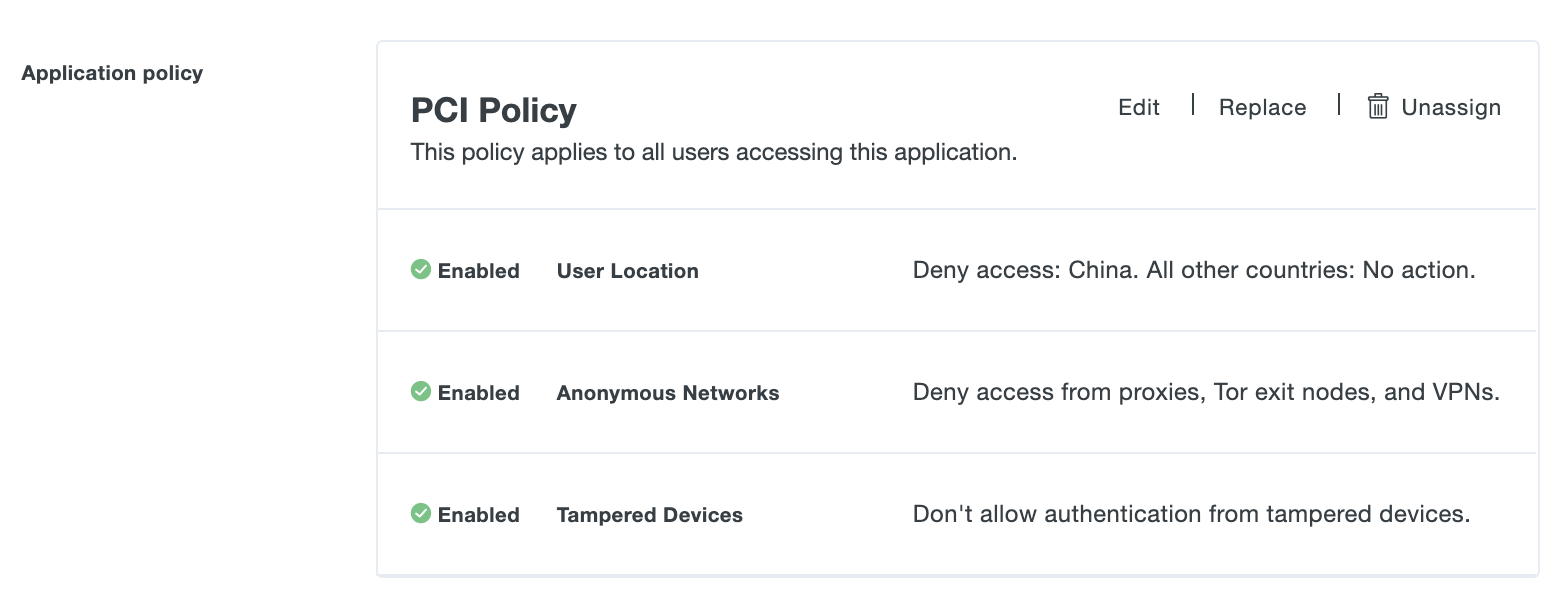The height and width of the screenshot is (603, 1550).
Task: Click the Application policy section label
Action: (111, 72)
